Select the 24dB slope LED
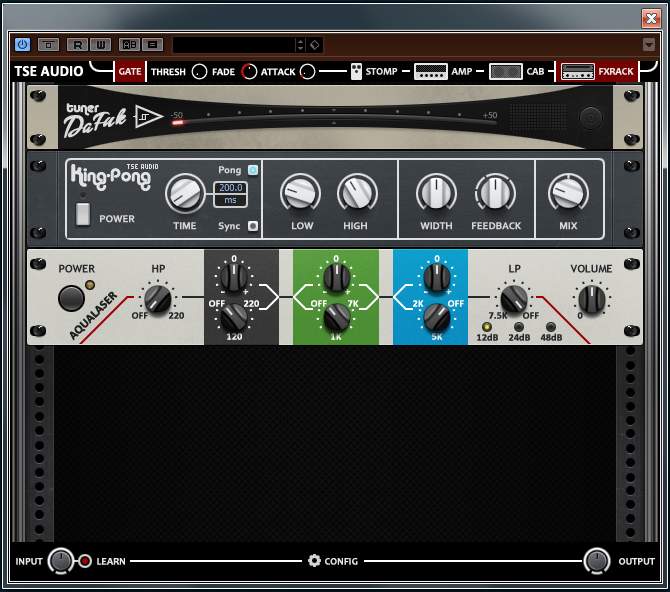Image resolution: width=670 pixels, height=592 pixels. (x=518, y=327)
